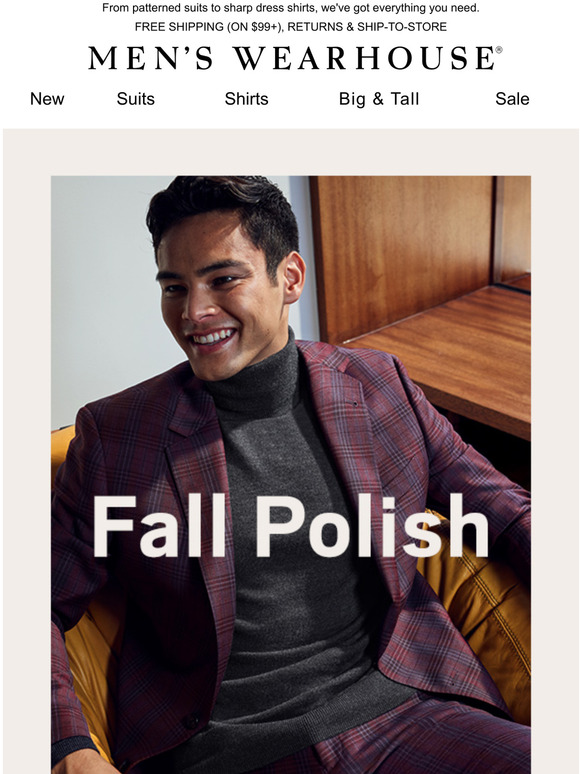Select the Shirts navigation item
Image resolution: width=580 pixels, height=774 pixels.
coord(246,99)
